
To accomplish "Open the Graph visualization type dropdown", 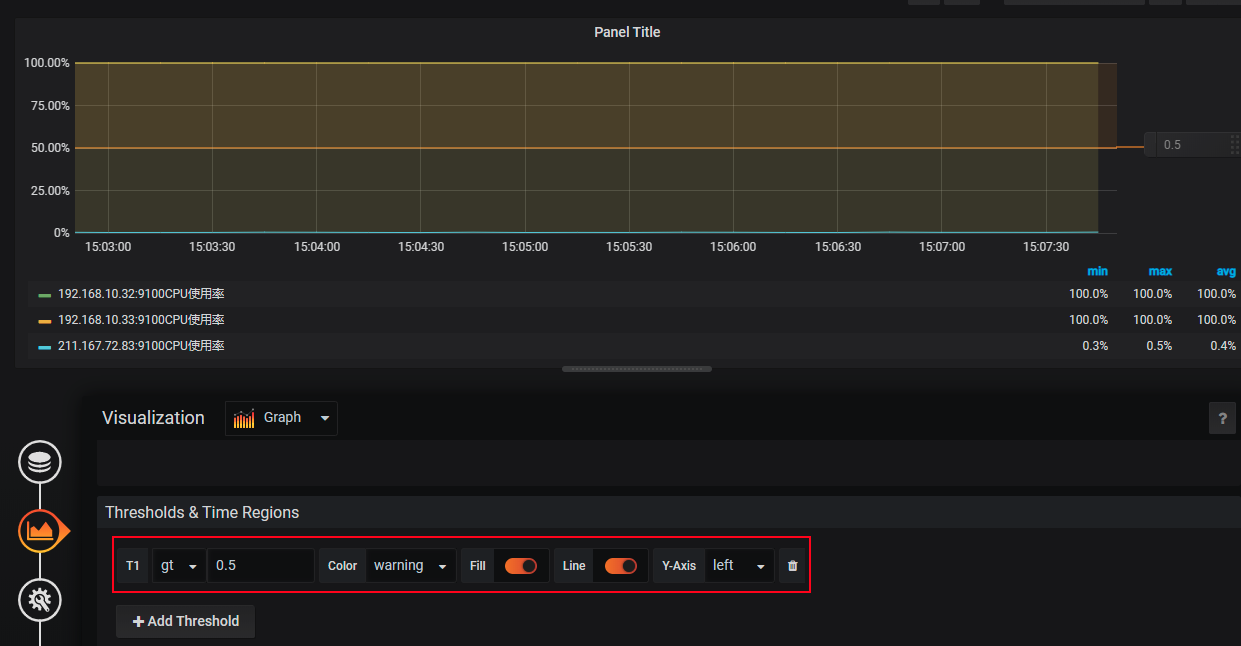I will 281,418.
